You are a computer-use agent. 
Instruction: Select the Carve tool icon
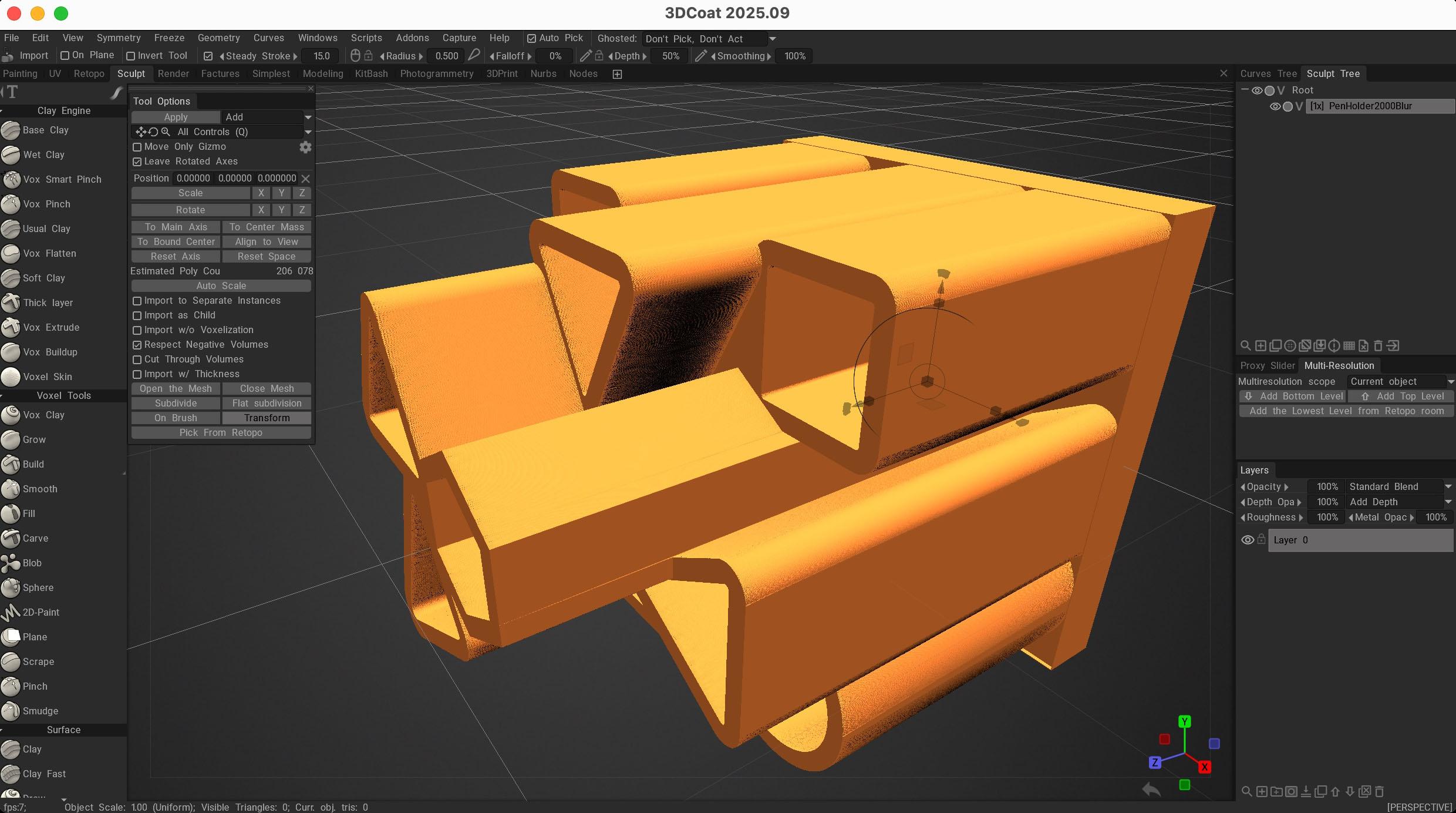coord(11,538)
